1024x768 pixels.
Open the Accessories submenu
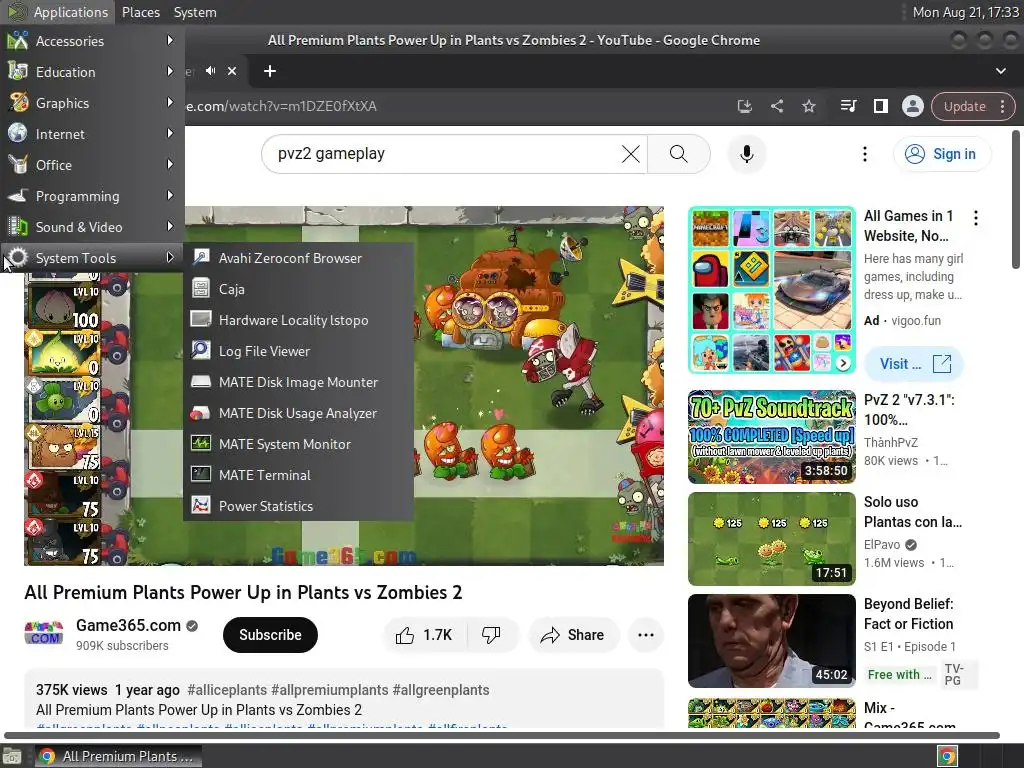pos(92,40)
